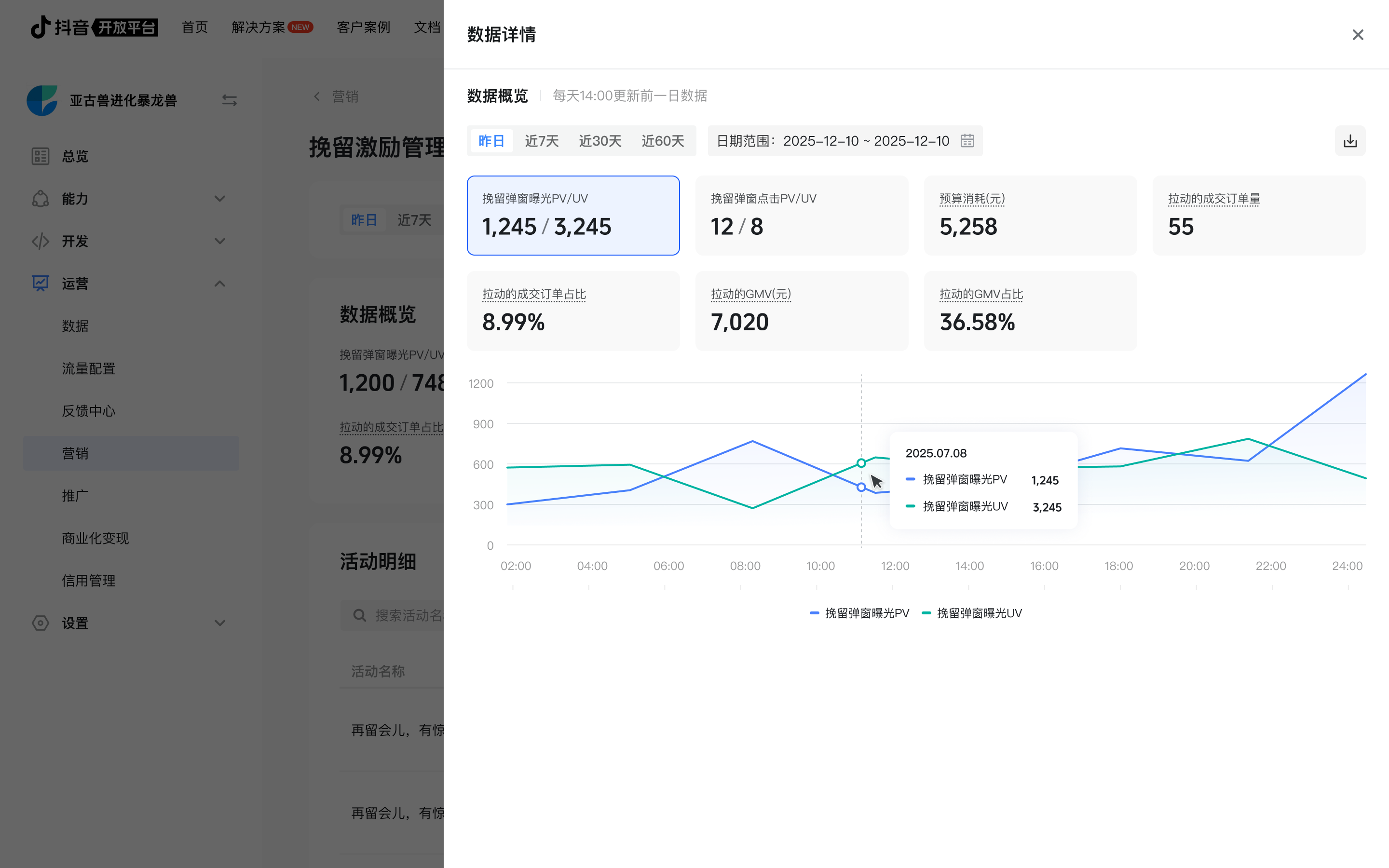The width and height of the screenshot is (1389, 868).
Task: Click the green UV data point marker
Action: click(861, 463)
